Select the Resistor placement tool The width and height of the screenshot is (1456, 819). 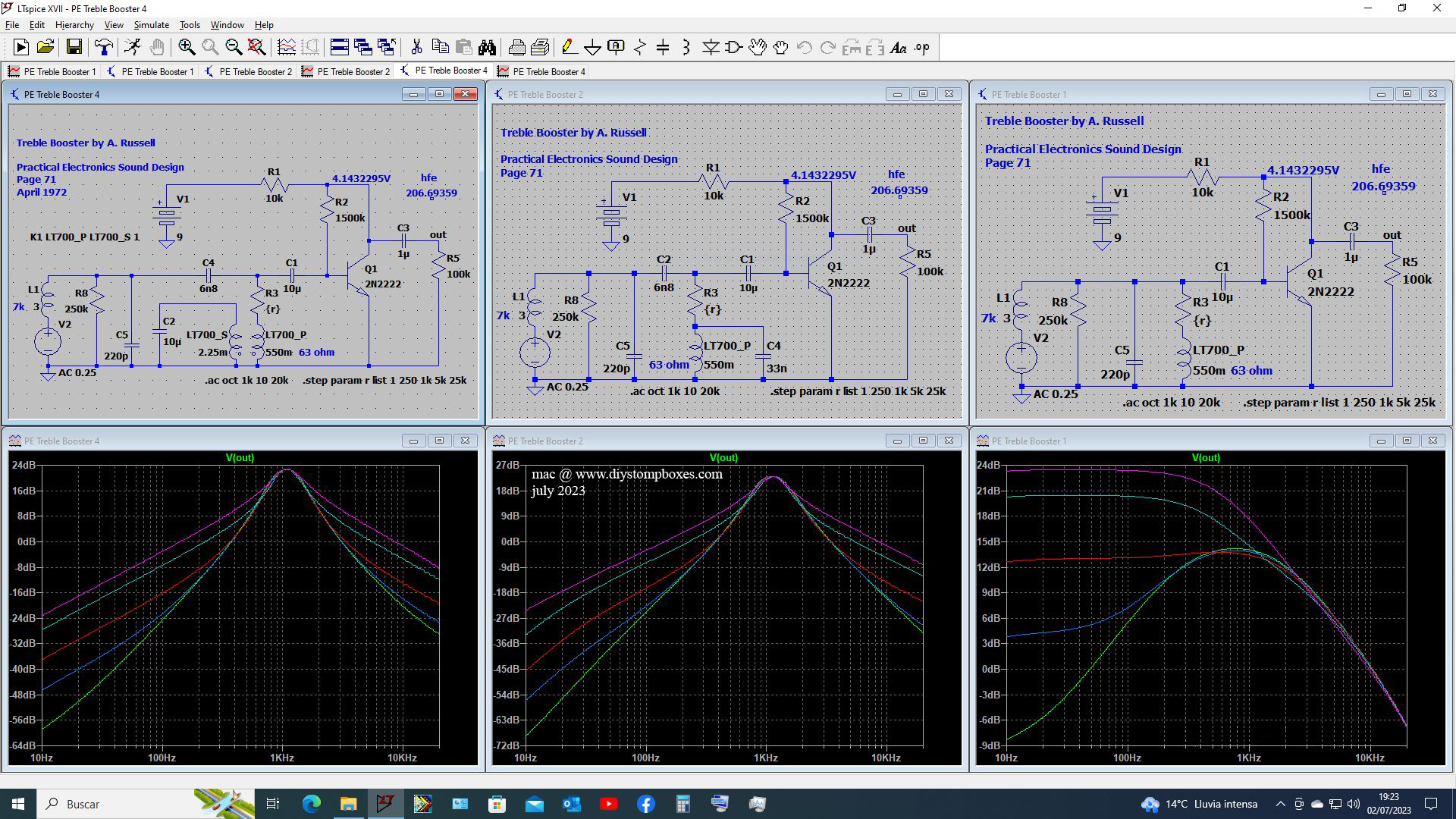click(639, 47)
